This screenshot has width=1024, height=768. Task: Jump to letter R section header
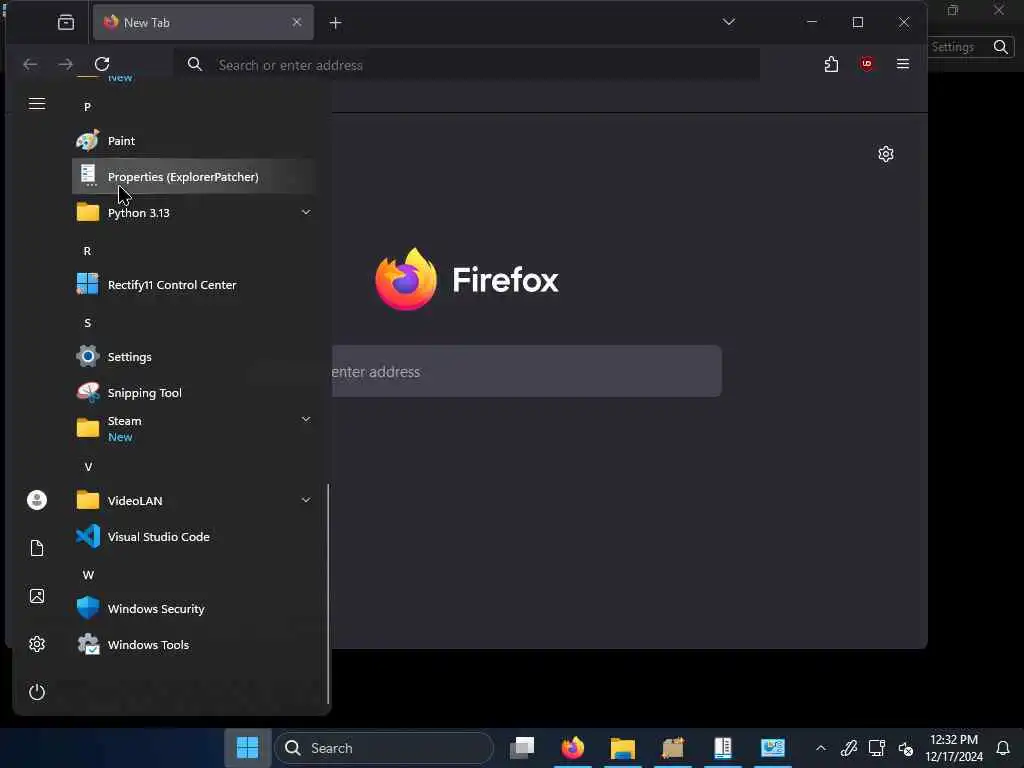(88, 251)
